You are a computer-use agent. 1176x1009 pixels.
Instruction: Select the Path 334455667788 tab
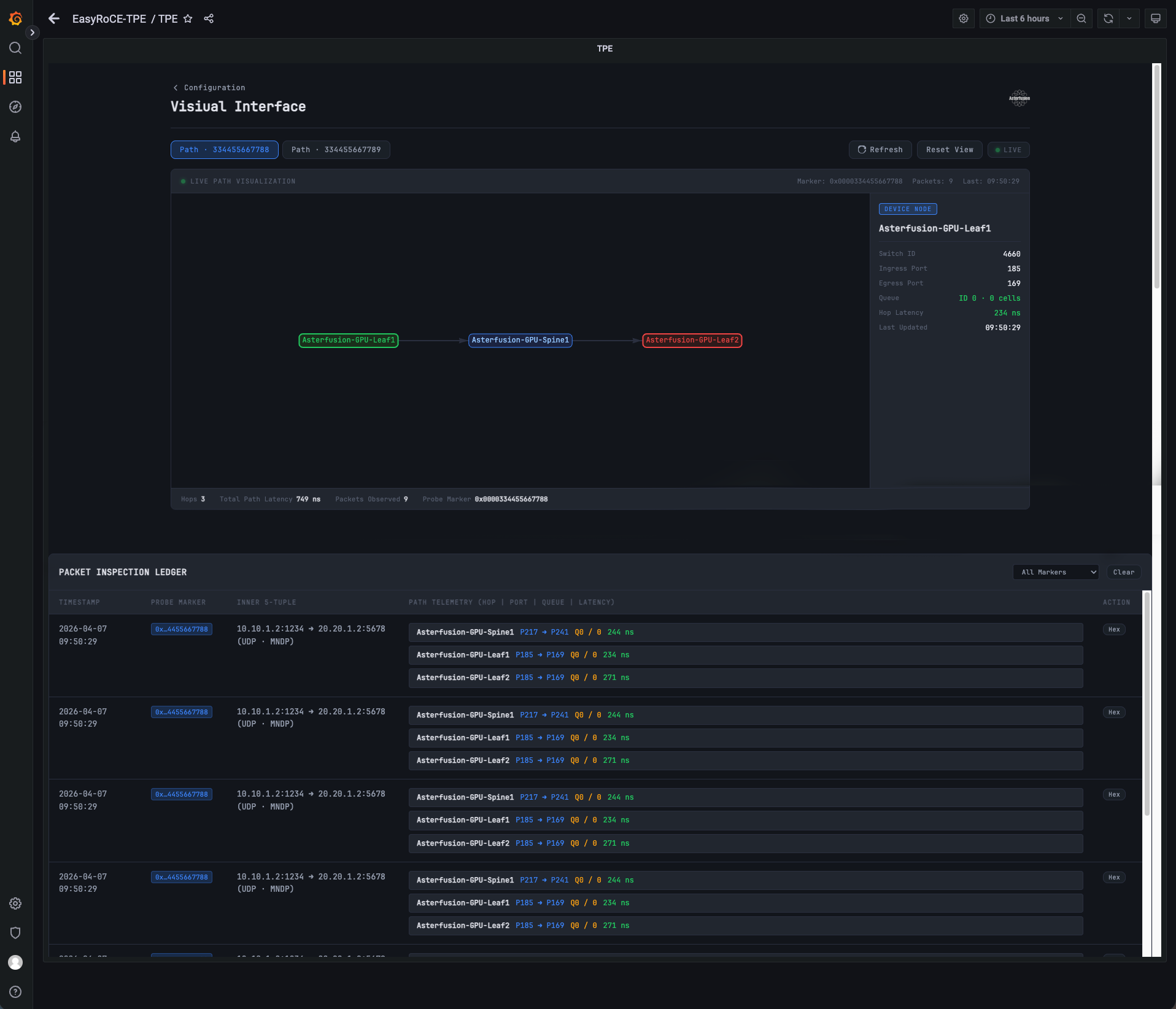coord(224,150)
